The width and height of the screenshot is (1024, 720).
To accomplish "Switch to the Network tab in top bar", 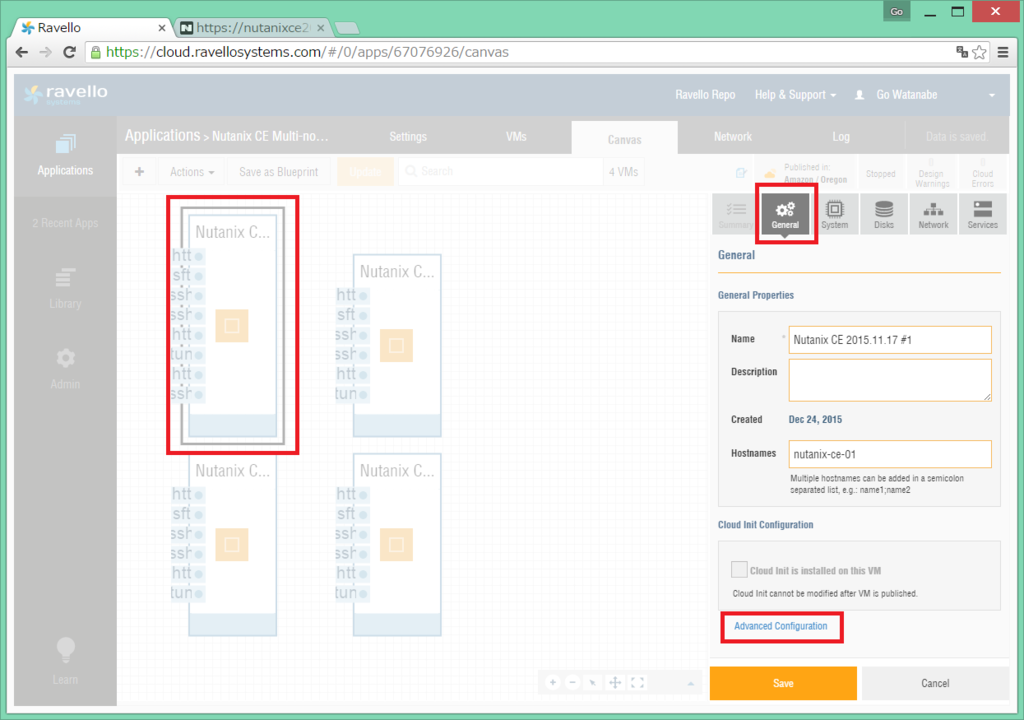I will click(733, 137).
